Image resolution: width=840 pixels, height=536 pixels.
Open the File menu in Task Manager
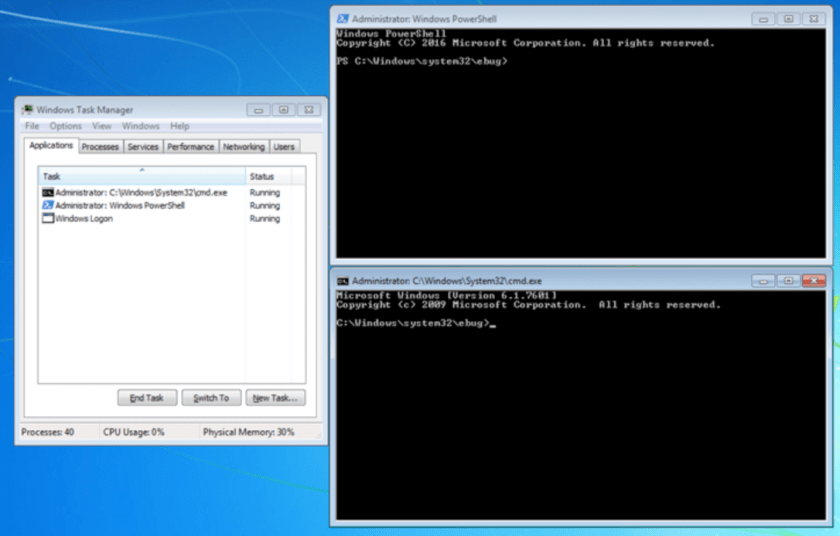point(32,126)
